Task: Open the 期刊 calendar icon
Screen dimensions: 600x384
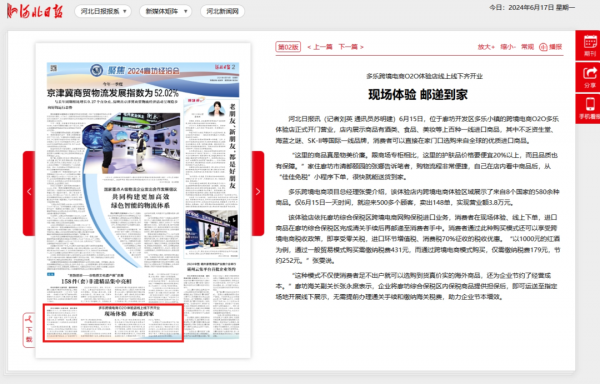Action: (590, 46)
